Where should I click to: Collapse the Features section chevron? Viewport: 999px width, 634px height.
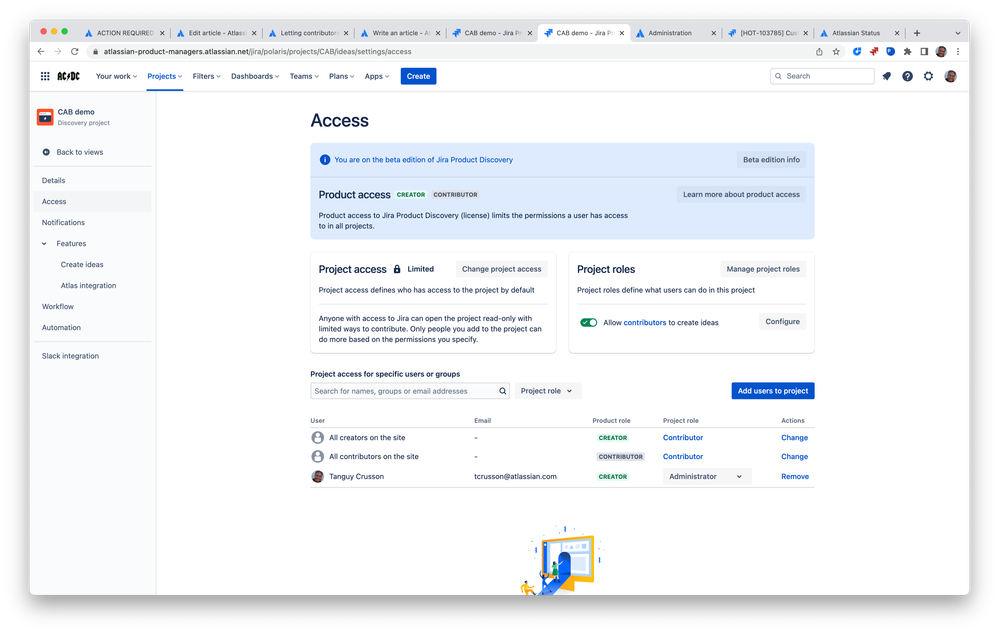[x=44, y=243]
